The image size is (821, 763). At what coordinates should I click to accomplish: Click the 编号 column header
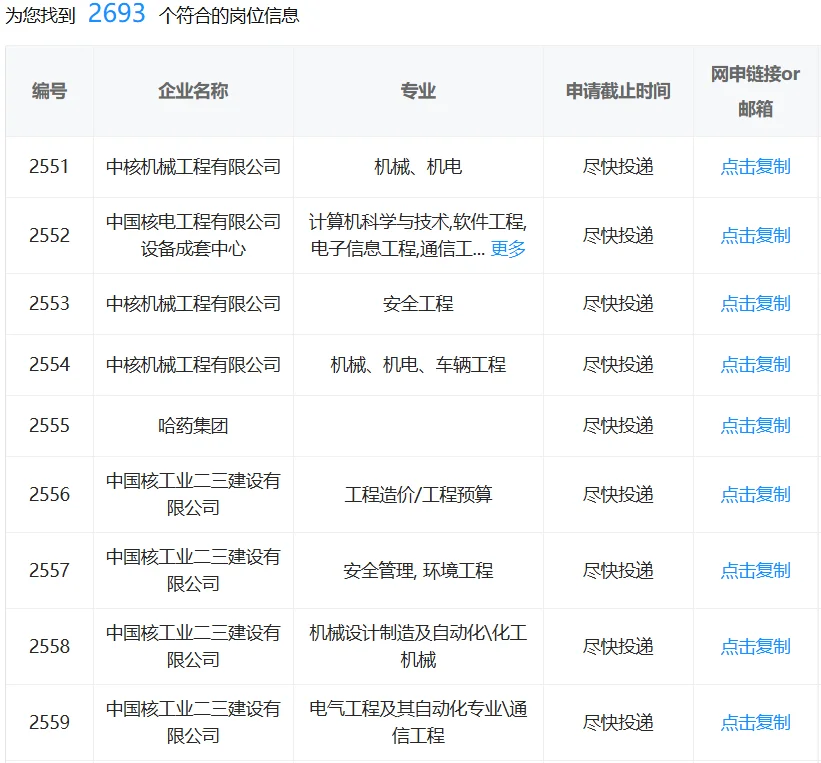(x=49, y=91)
